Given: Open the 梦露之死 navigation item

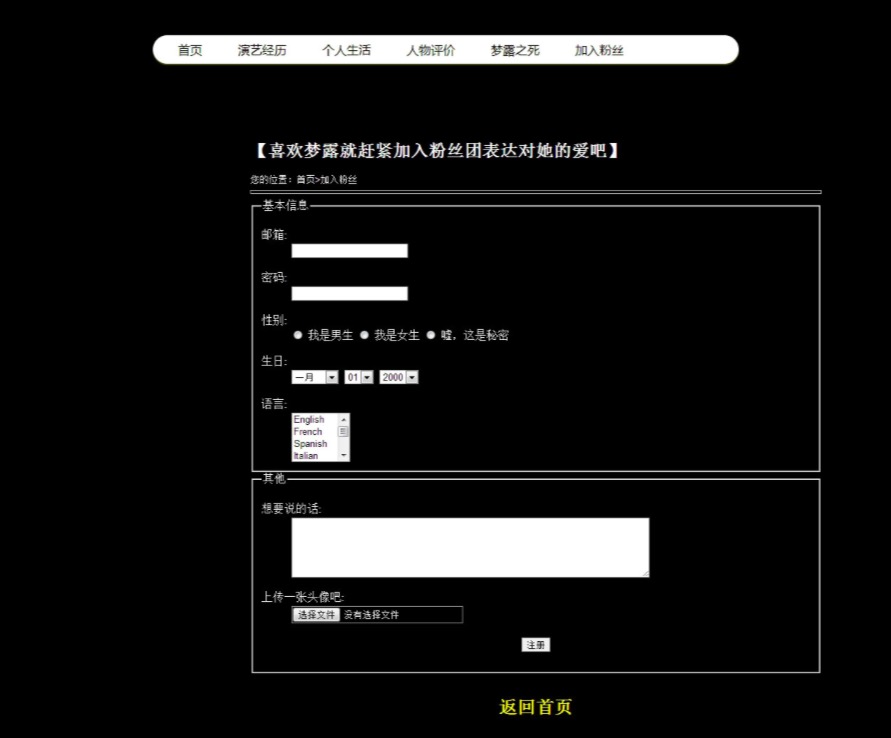Looking at the screenshot, I should tap(515, 50).
